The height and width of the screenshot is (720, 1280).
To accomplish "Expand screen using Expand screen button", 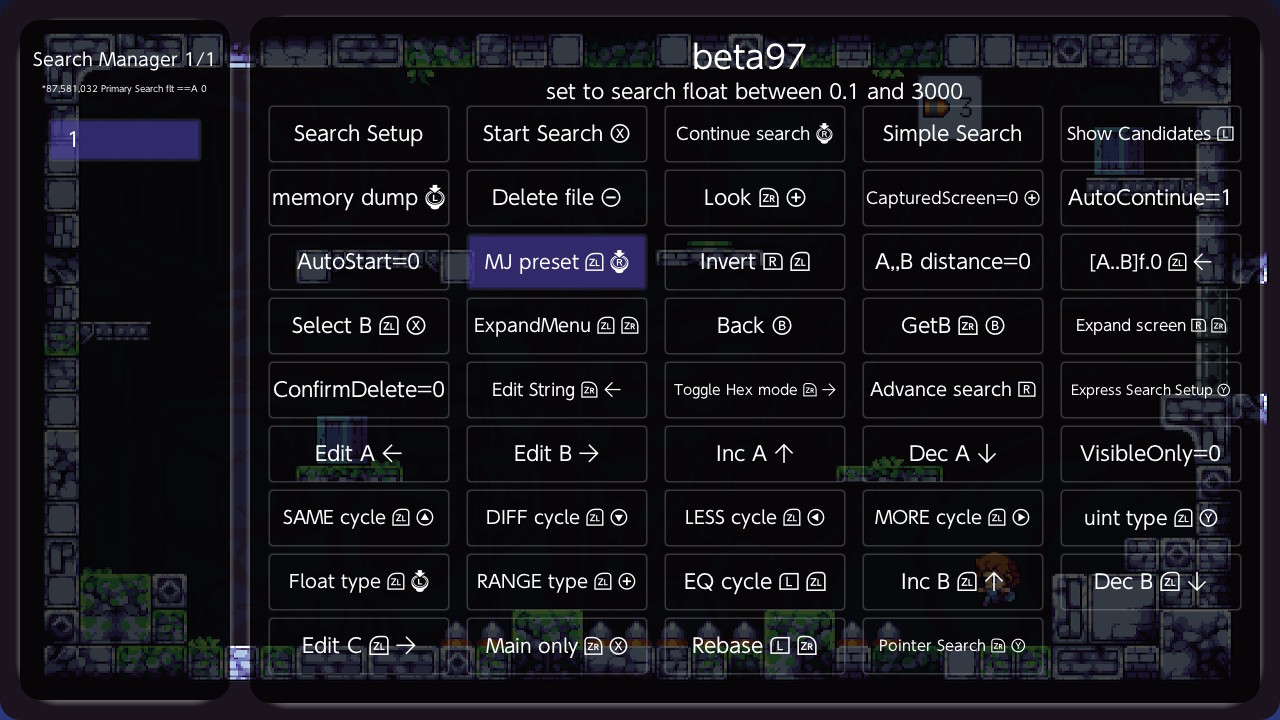I will click(1150, 326).
